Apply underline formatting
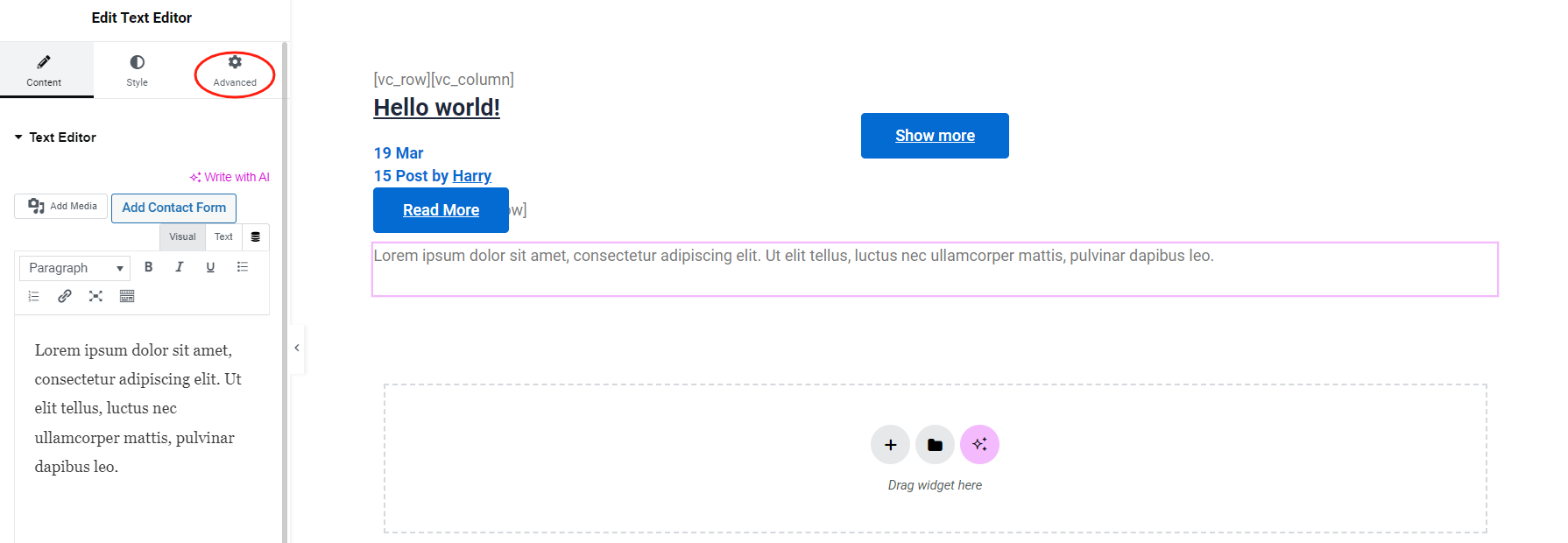The height and width of the screenshot is (543, 1568). 210,266
